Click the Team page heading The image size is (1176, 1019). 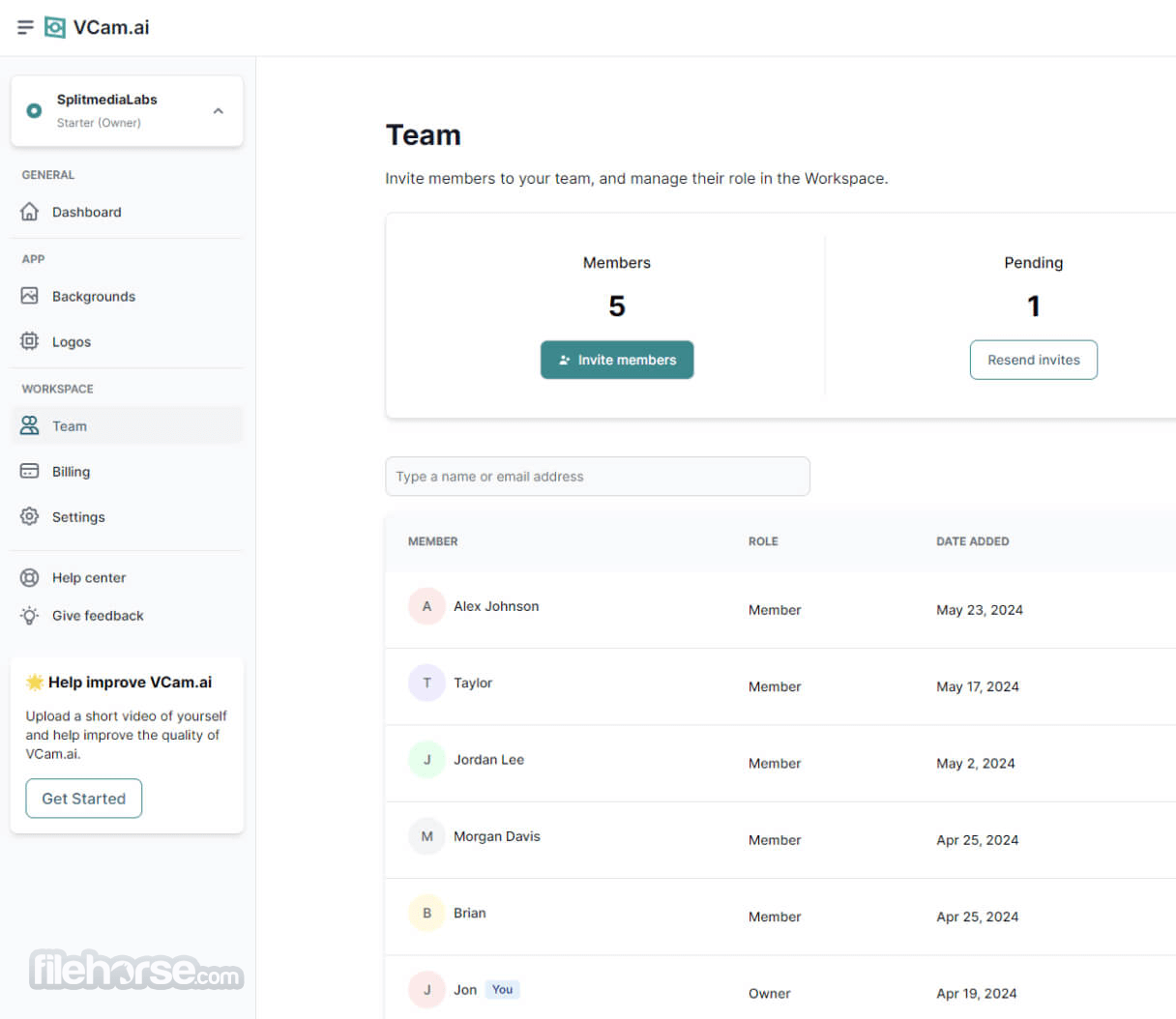pyautogui.click(x=424, y=135)
